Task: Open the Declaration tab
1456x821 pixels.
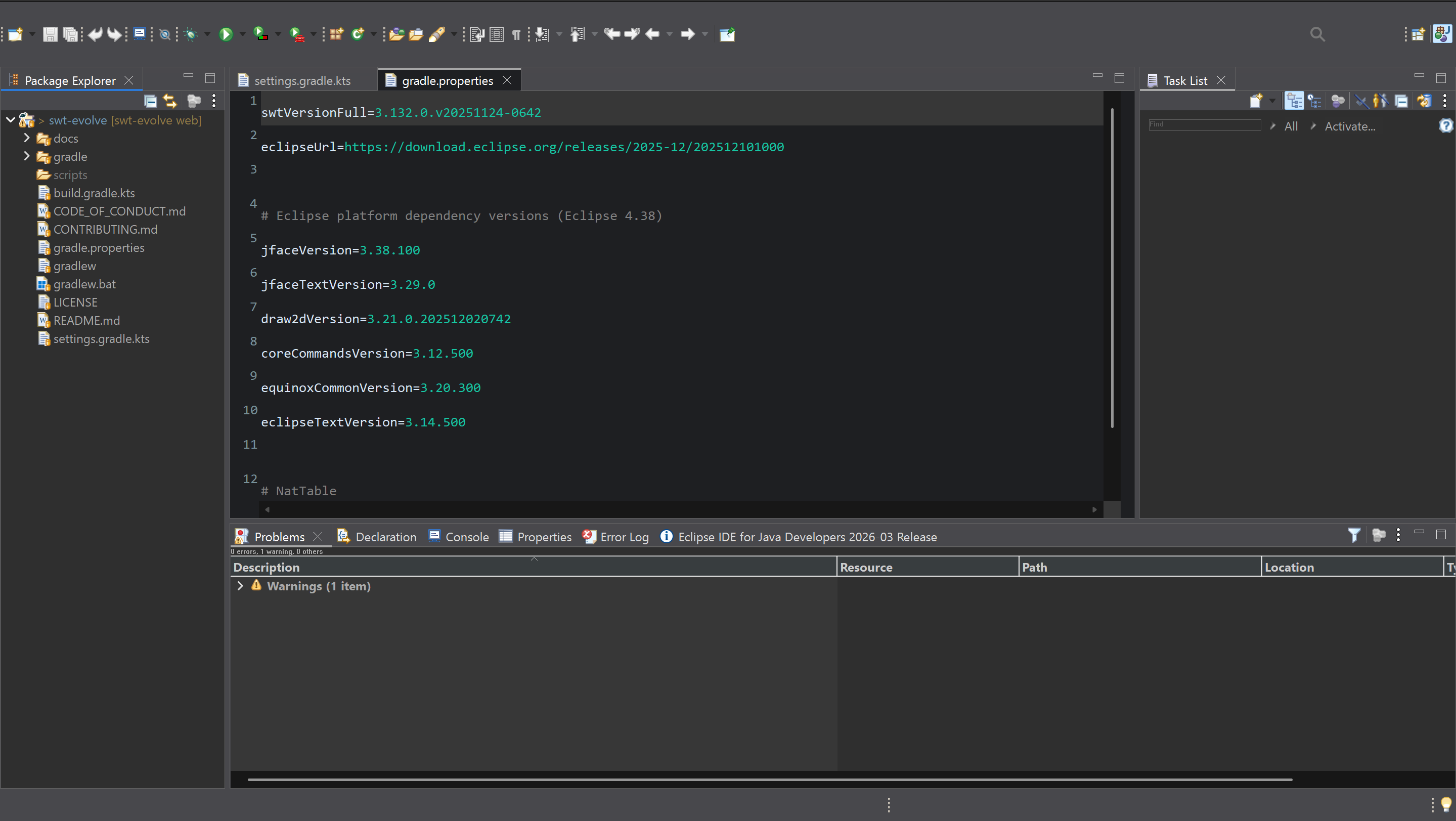Action: coord(377,537)
